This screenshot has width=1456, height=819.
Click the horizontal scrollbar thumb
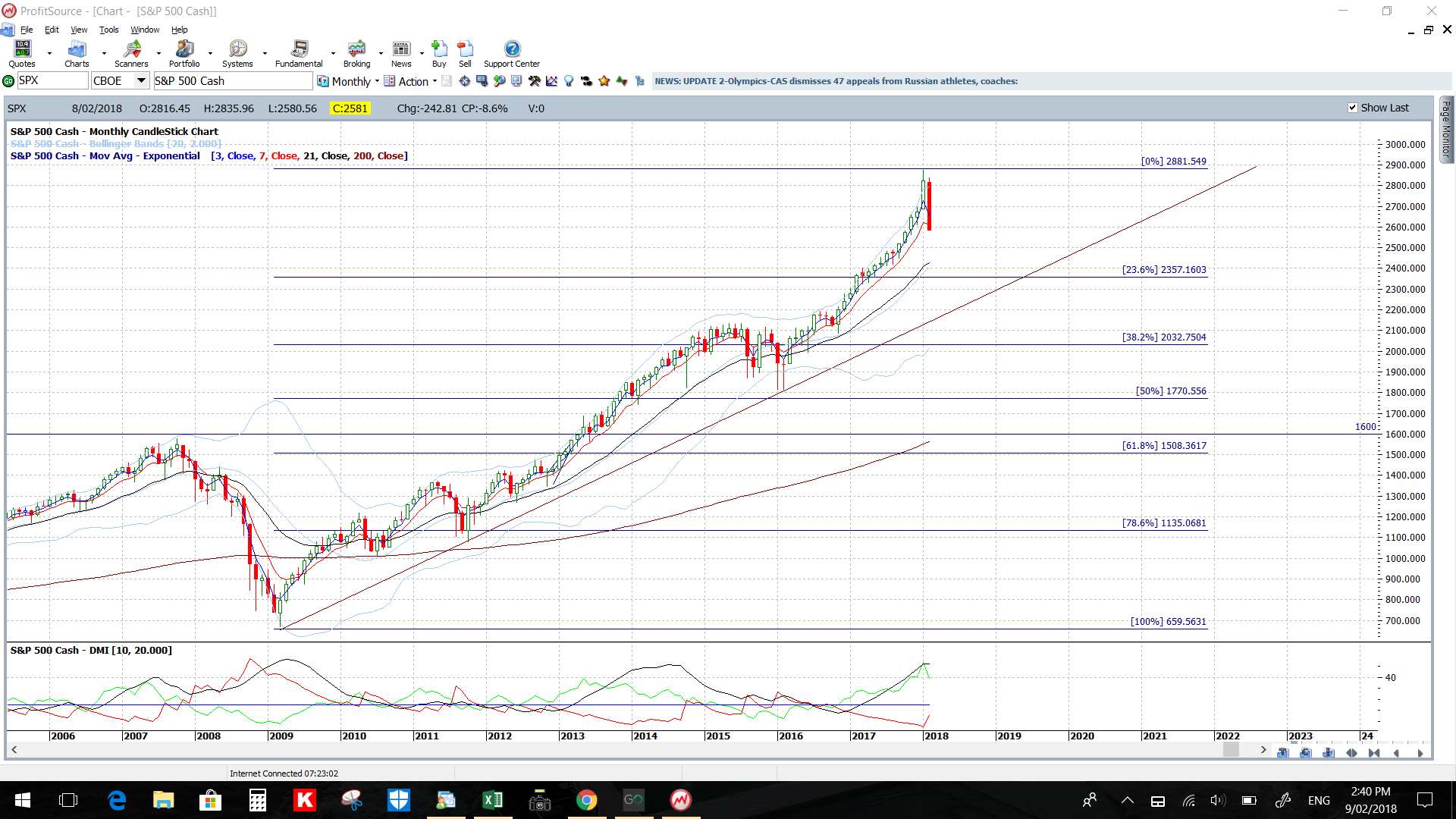(1231, 750)
